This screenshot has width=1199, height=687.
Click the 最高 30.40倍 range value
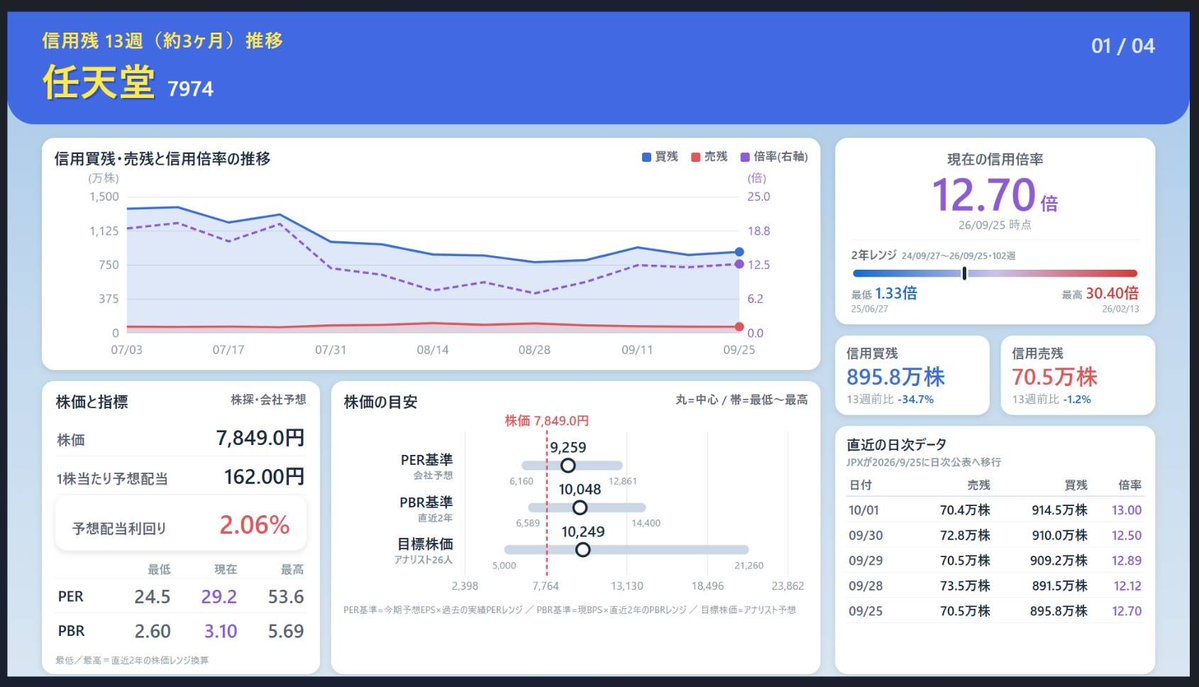1100,293
